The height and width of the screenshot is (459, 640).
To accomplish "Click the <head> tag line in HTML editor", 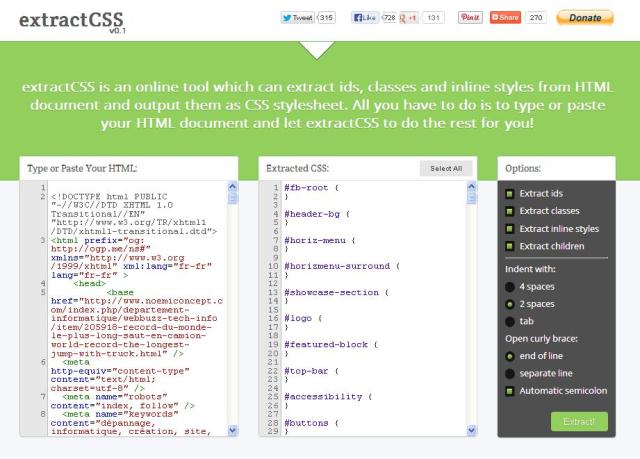I will (x=89, y=284).
